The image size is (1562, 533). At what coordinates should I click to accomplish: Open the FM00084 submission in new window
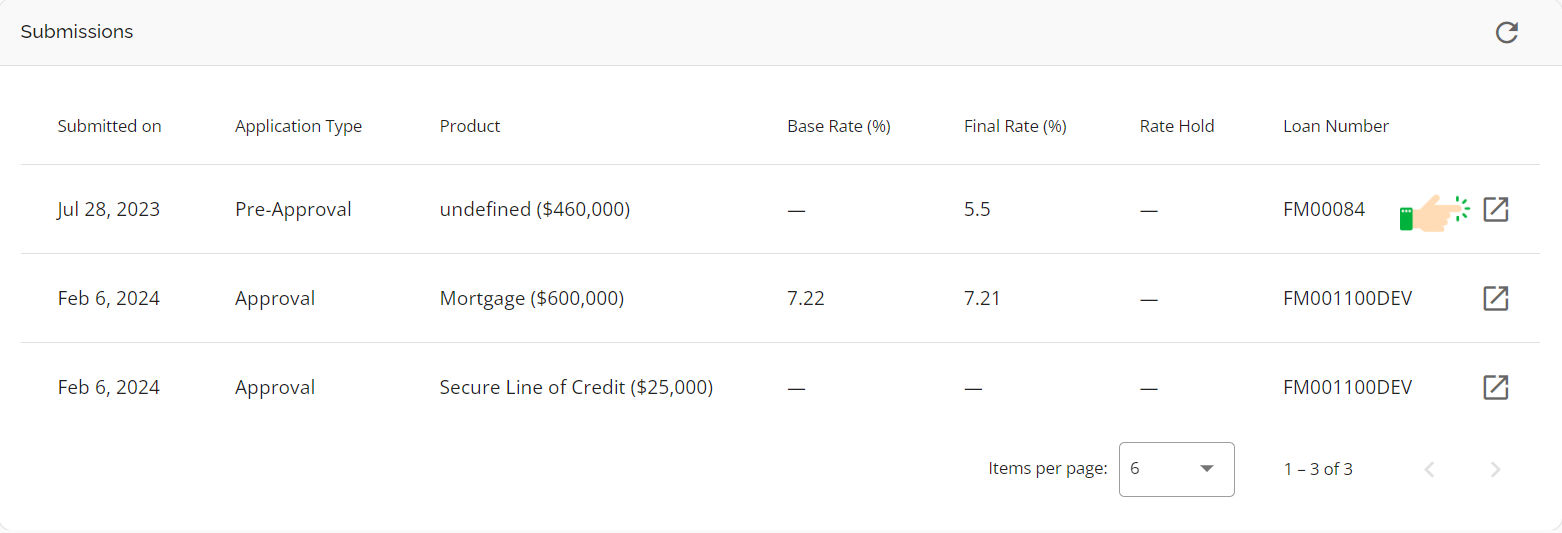[x=1495, y=210]
